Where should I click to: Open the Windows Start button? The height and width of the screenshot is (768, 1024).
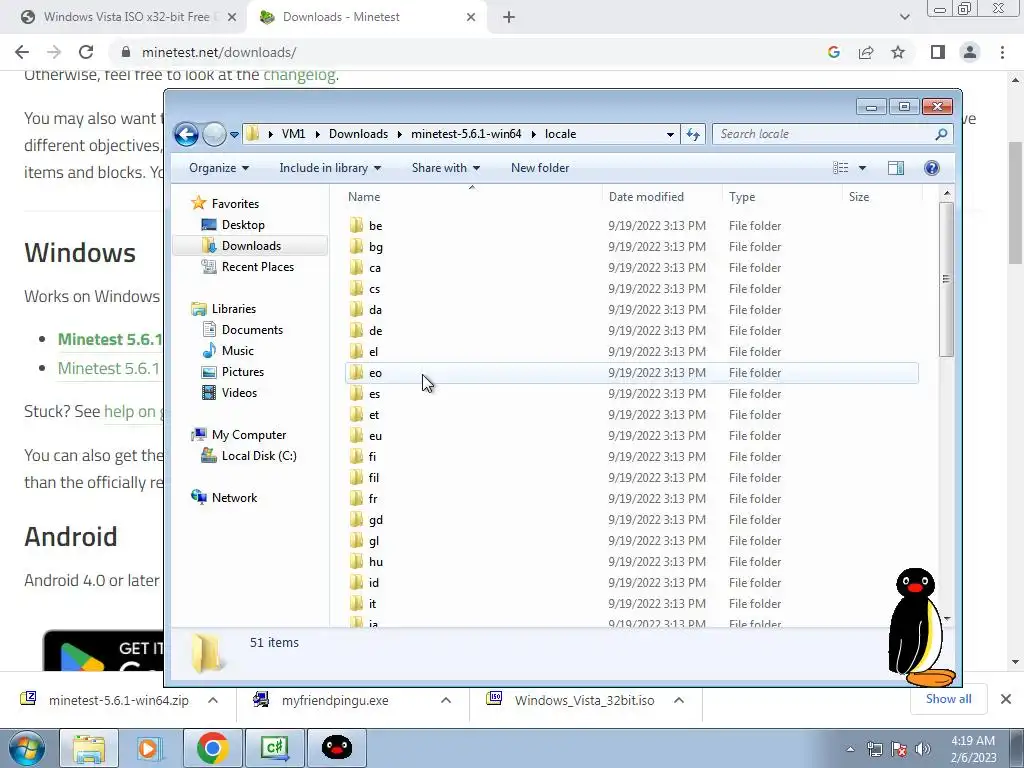pos(26,748)
